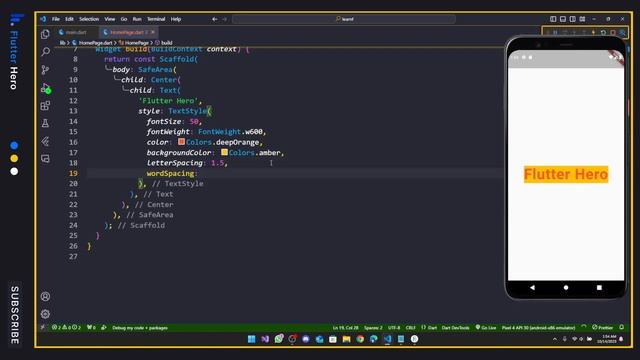Open the Testing flask view
The image size is (640, 360).
pos(45,123)
